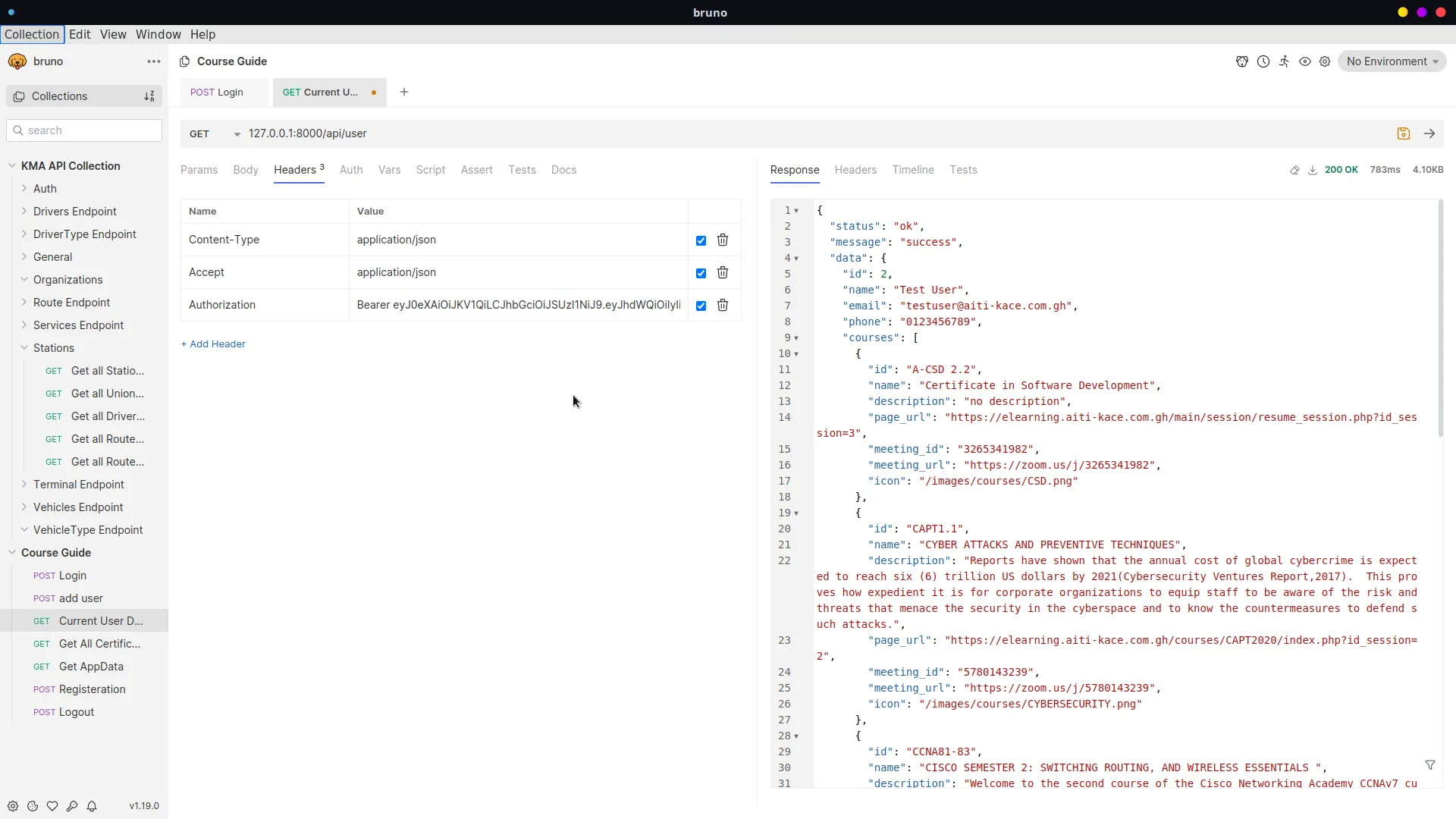Toggle the Authorization header off
Screen dimensions: 1456x819
(x=701, y=305)
